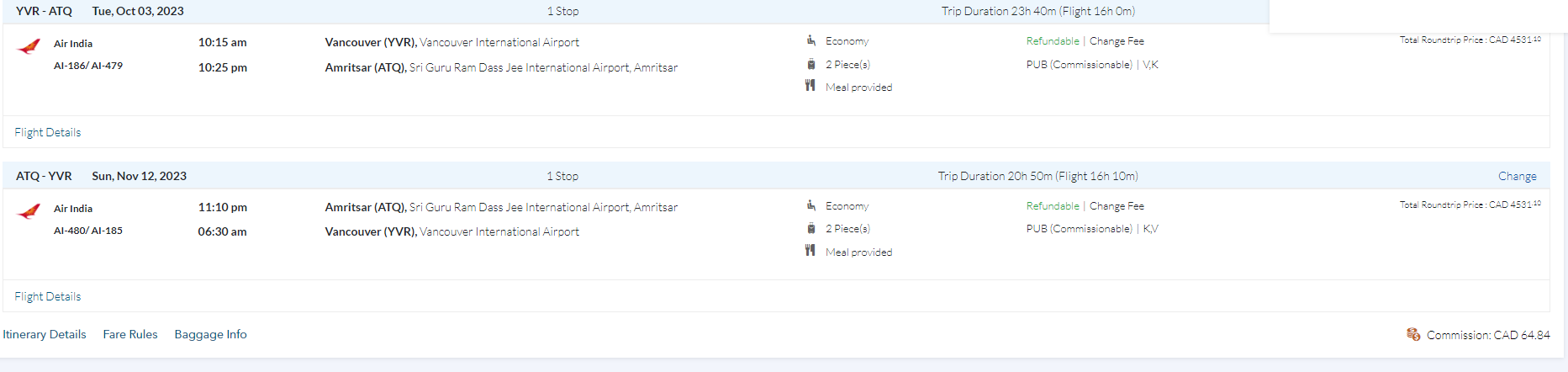Click the commission coins icon
The image size is (1568, 372).
[x=1413, y=334]
